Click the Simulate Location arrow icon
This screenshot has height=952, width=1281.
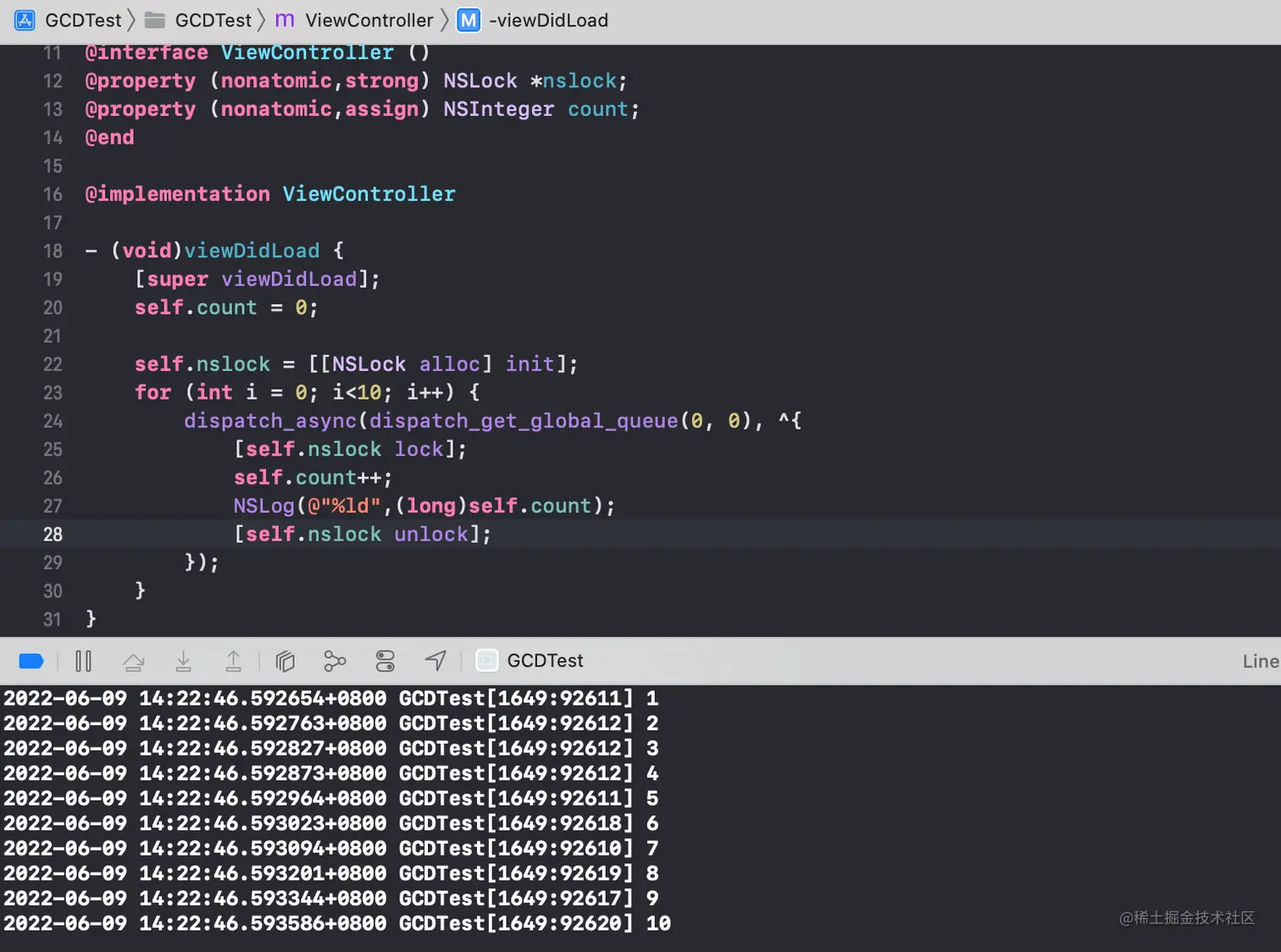coord(435,661)
